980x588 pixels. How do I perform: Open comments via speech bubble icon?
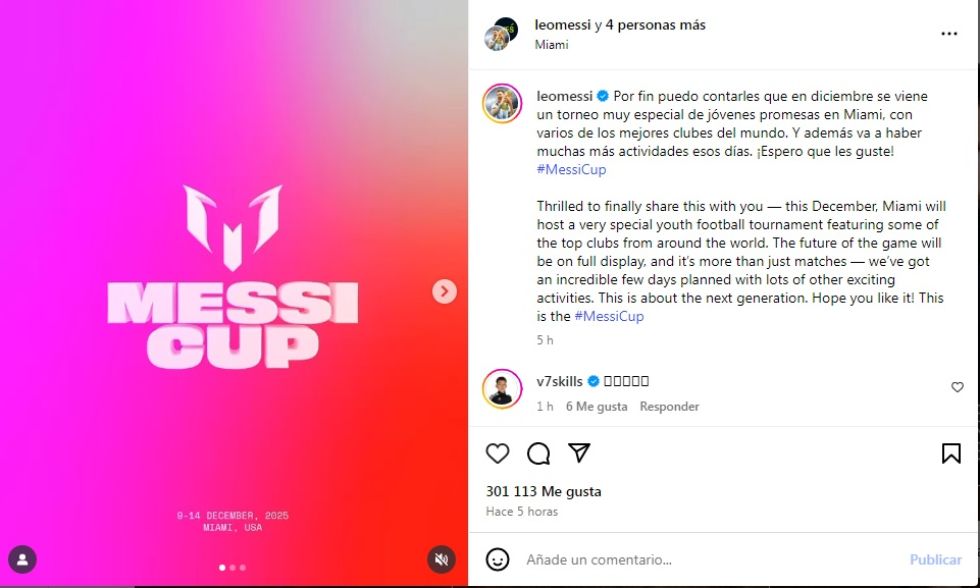538,453
